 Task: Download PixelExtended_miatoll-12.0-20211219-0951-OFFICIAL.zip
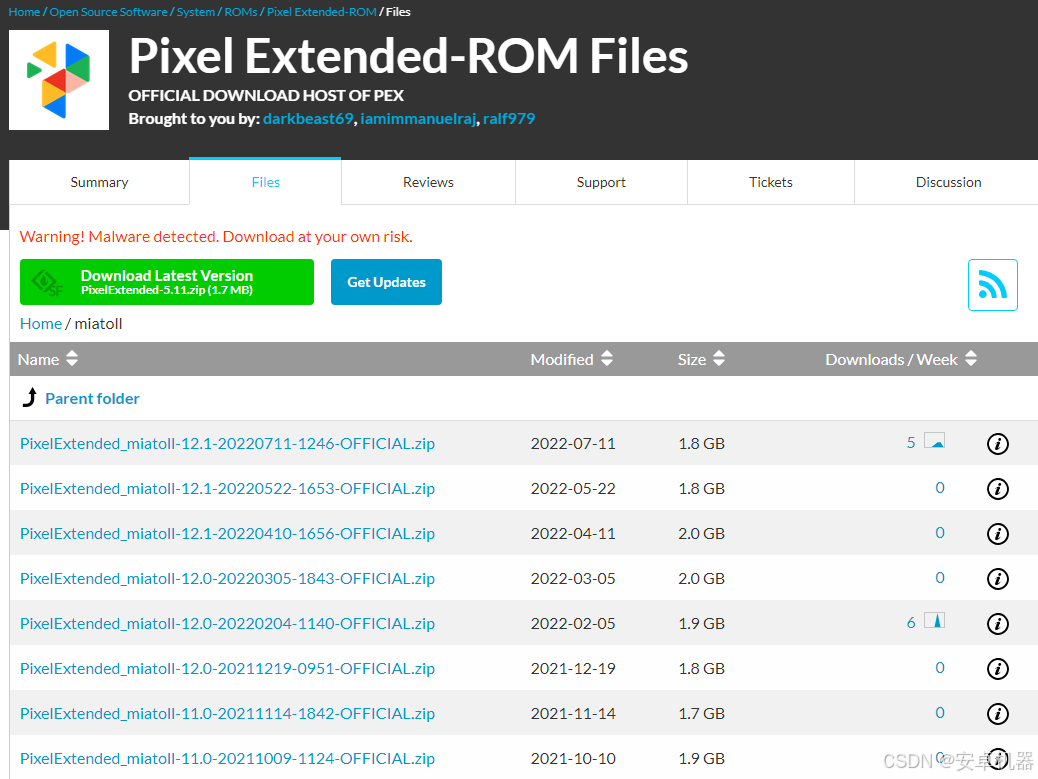click(227, 668)
